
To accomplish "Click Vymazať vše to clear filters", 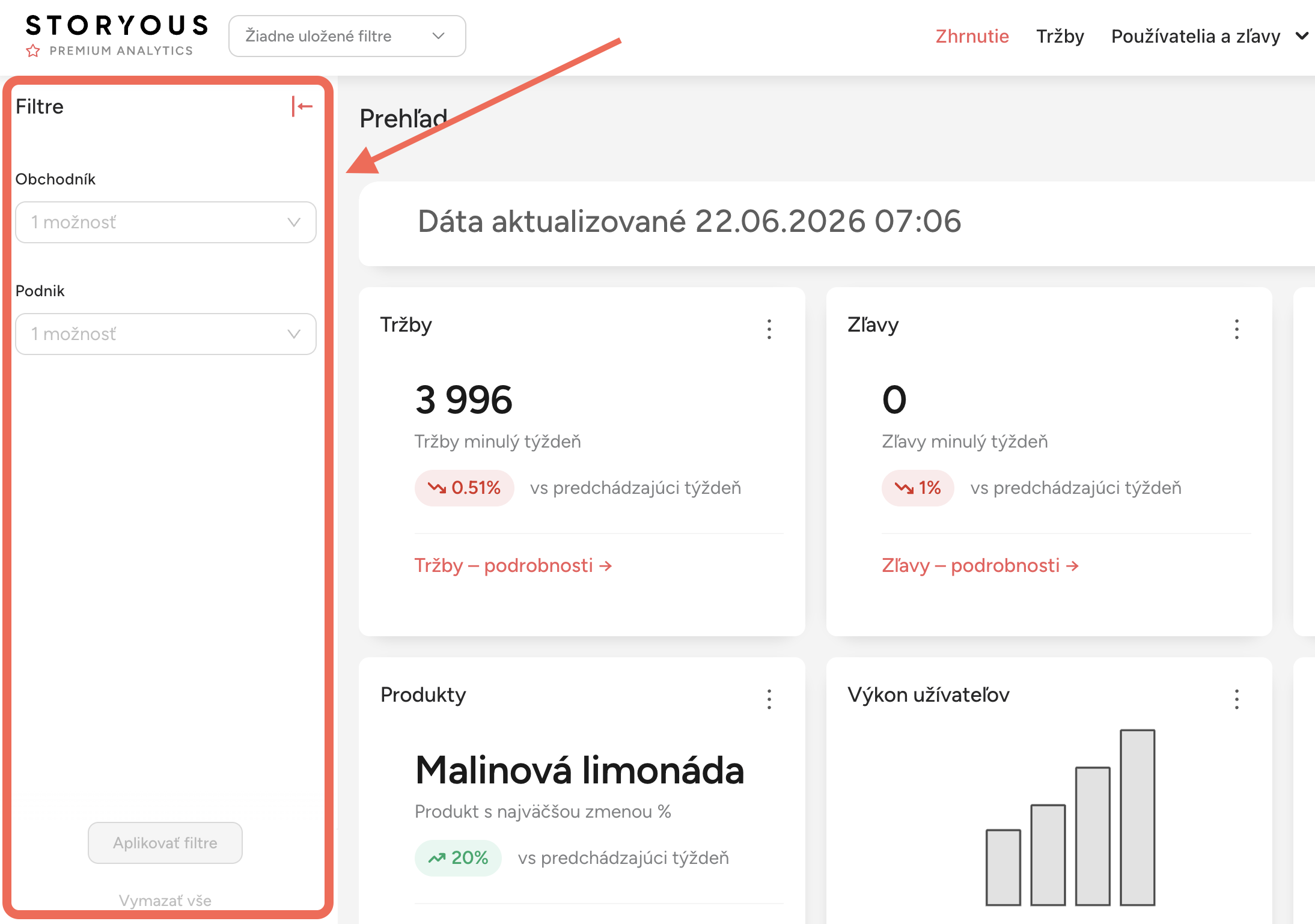I will tap(165, 901).
